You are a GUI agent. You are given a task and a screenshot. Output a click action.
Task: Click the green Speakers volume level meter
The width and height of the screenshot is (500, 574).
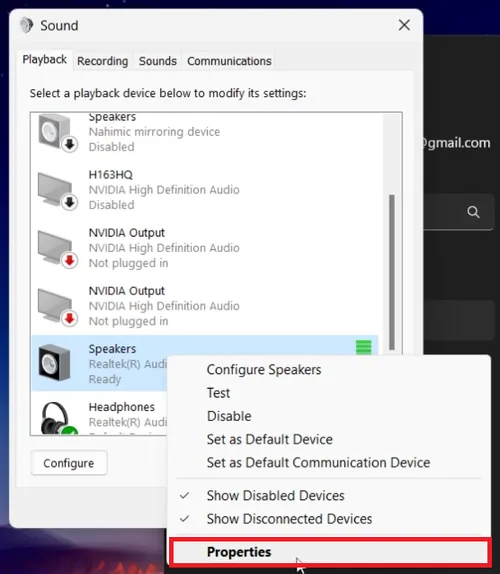363,347
